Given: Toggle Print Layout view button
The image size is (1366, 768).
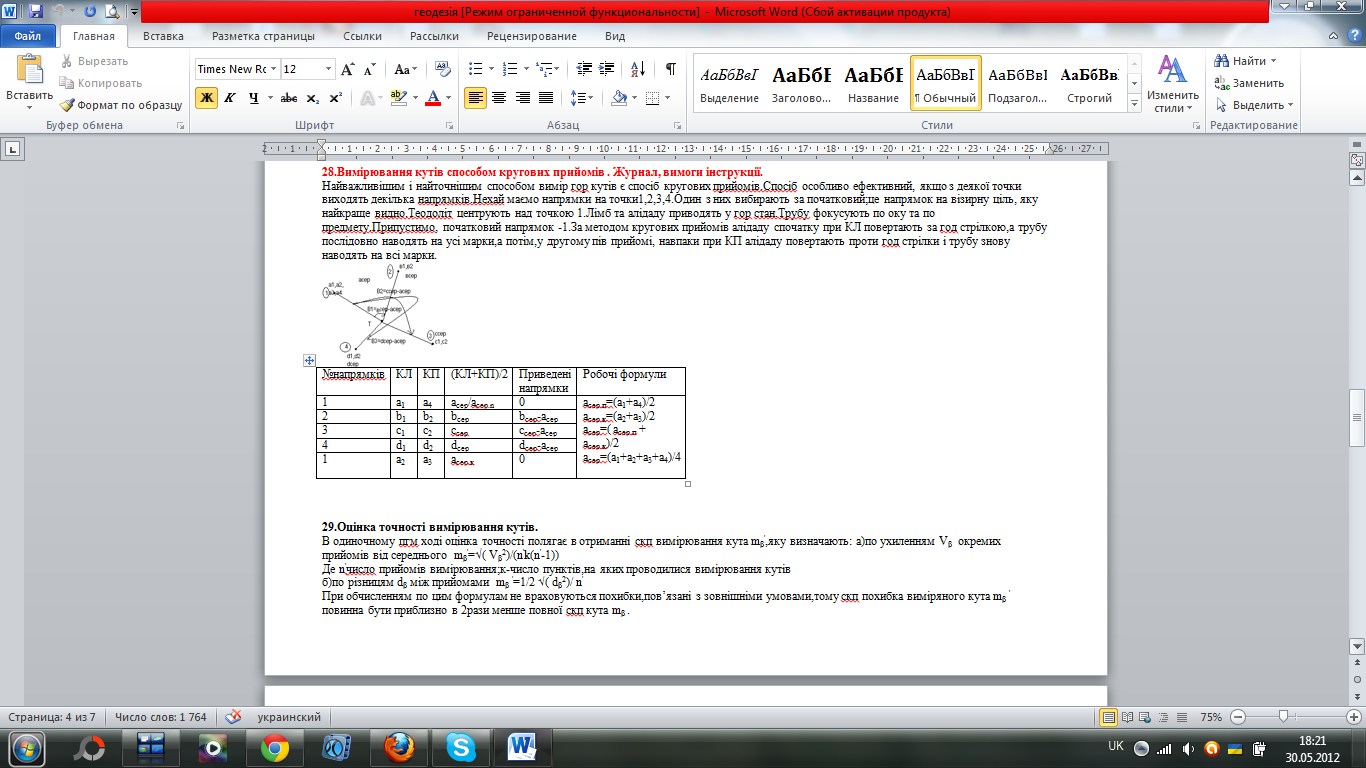Looking at the screenshot, I should click(x=1108, y=717).
